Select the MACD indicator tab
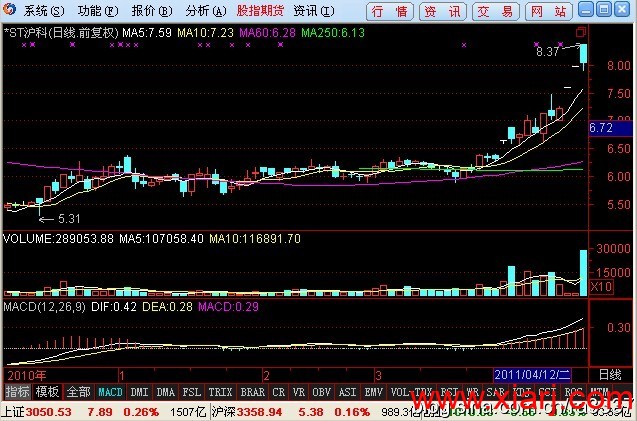This screenshot has height=421, width=637. (x=110, y=392)
